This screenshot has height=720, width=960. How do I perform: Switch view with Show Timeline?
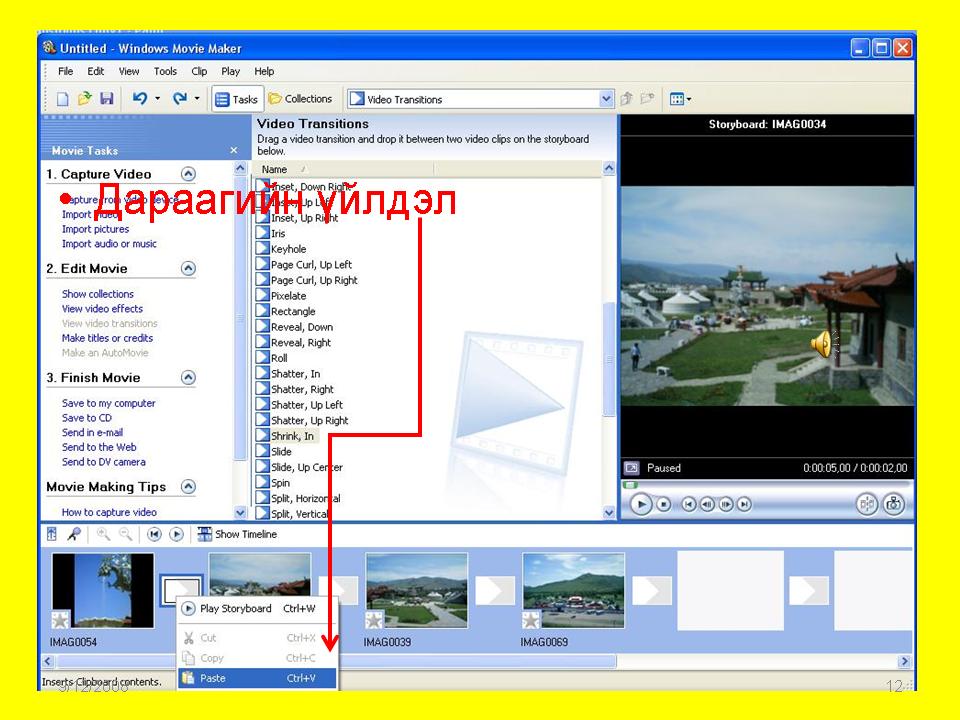coord(238,534)
